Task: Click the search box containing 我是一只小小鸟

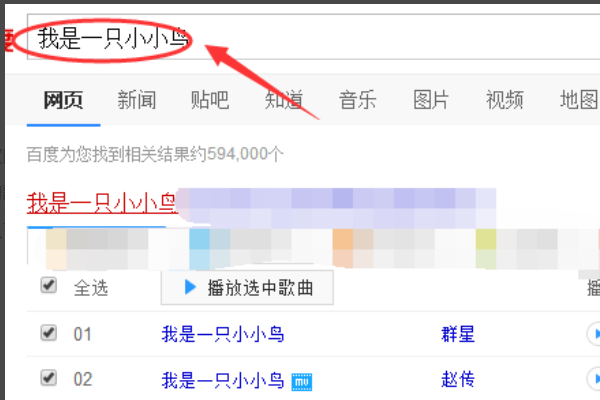Action: pyautogui.click(x=300, y=40)
